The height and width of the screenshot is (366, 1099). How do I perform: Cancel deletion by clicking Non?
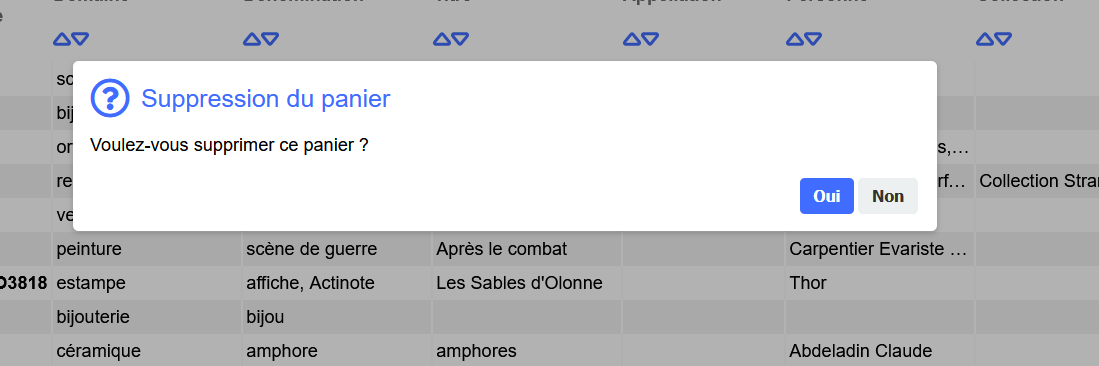[x=887, y=196]
